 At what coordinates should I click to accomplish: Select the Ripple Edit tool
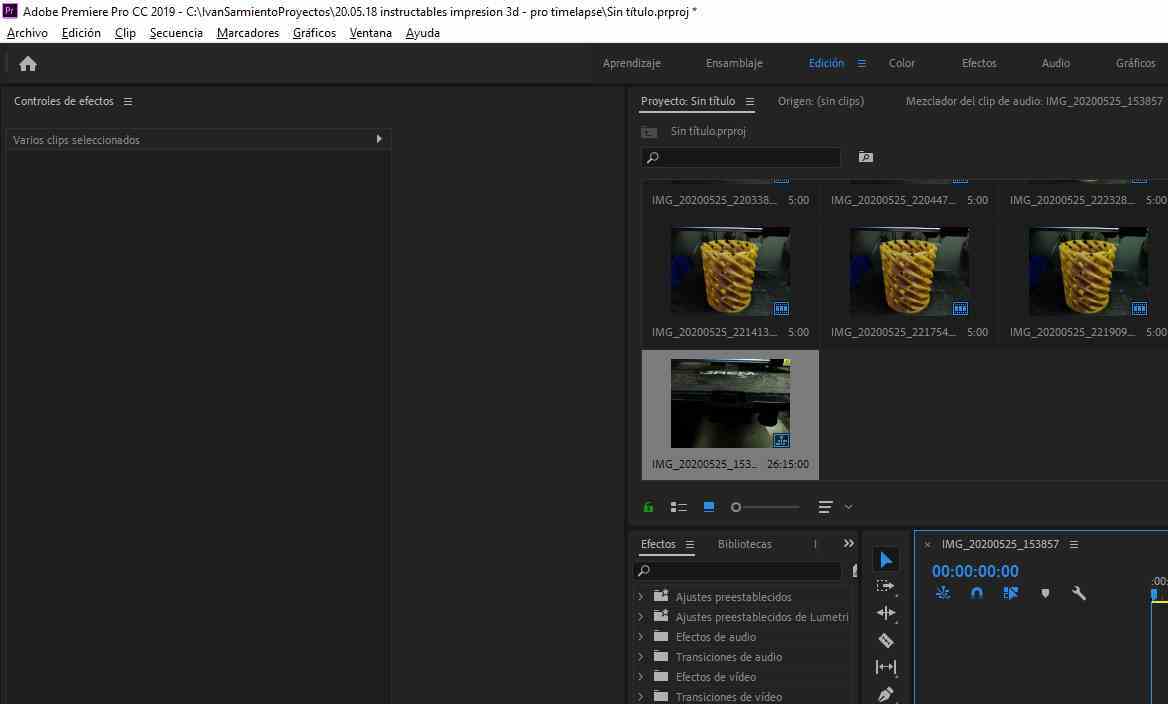tap(886, 613)
